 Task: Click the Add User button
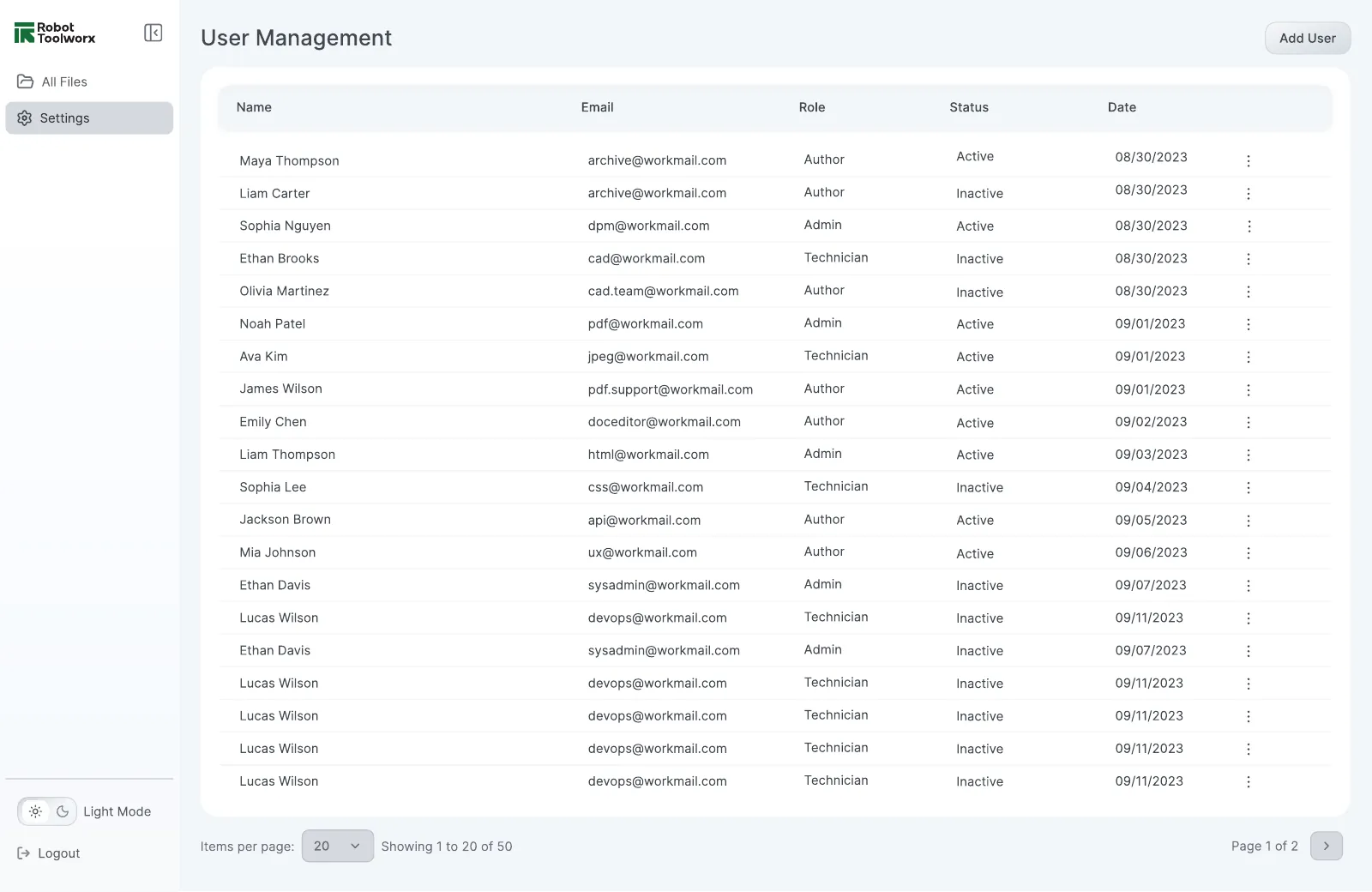[x=1308, y=38]
